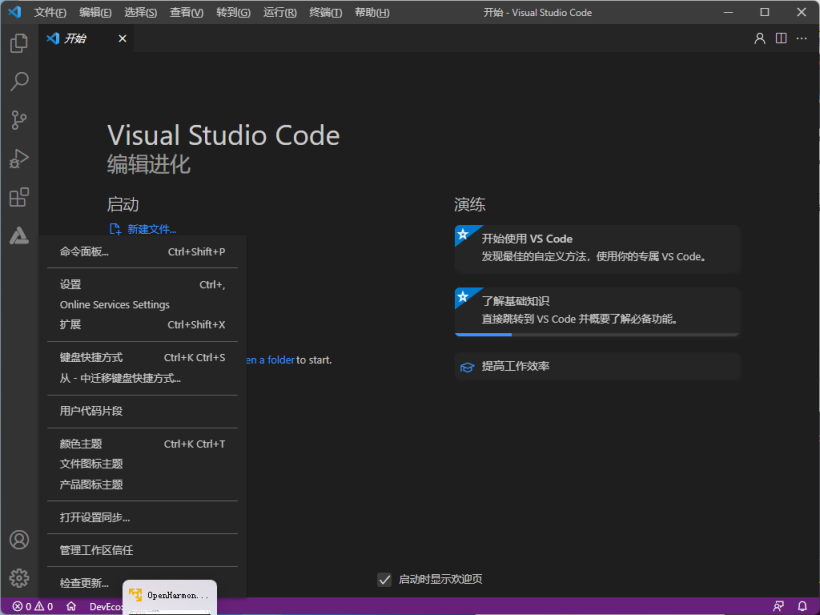This screenshot has height=615, width=820.
Task: Click the notifications bell in status bar
Action: pyautogui.click(x=802, y=606)
